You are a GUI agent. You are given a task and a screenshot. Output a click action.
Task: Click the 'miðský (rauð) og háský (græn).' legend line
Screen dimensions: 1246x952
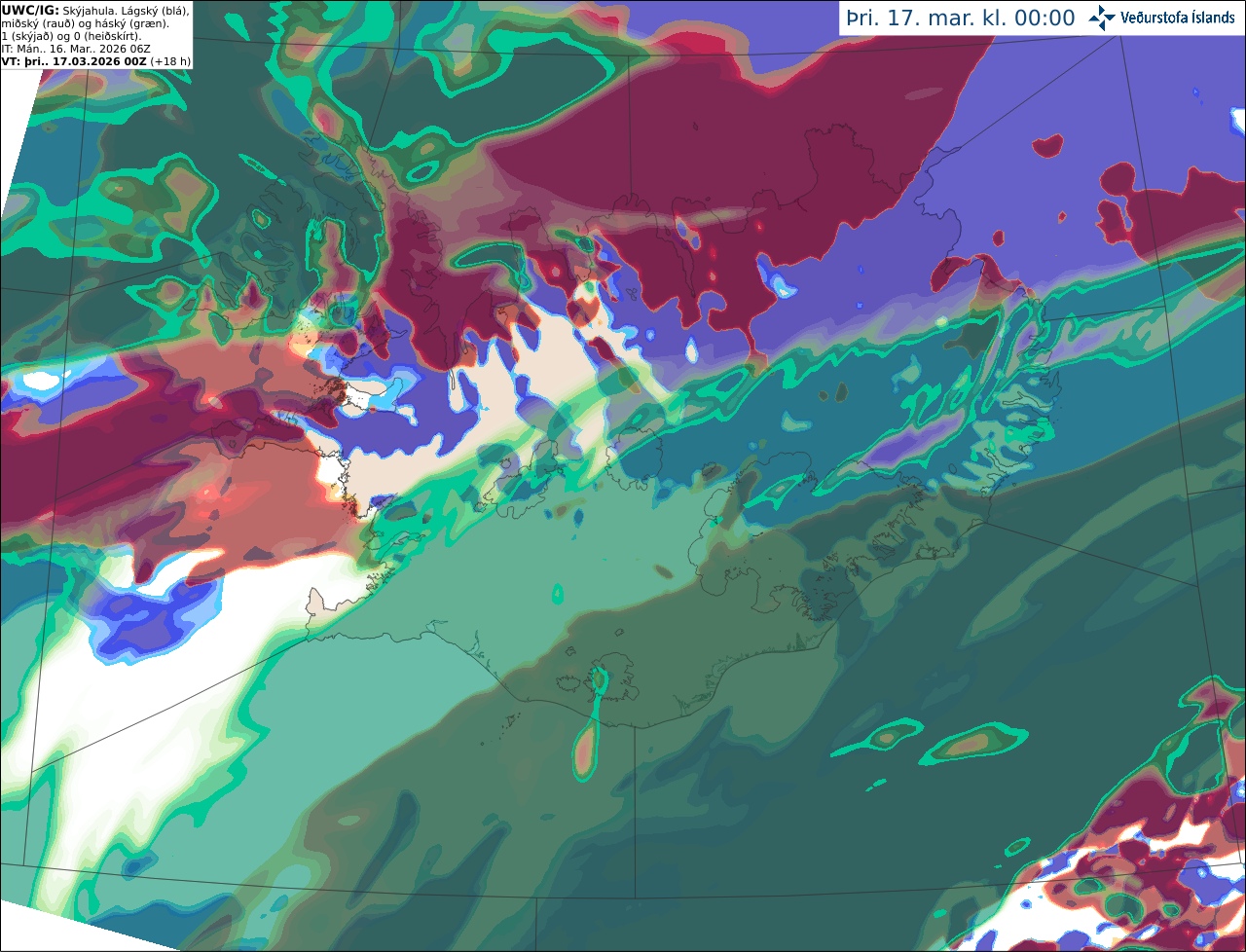click(x=85, y=22)
